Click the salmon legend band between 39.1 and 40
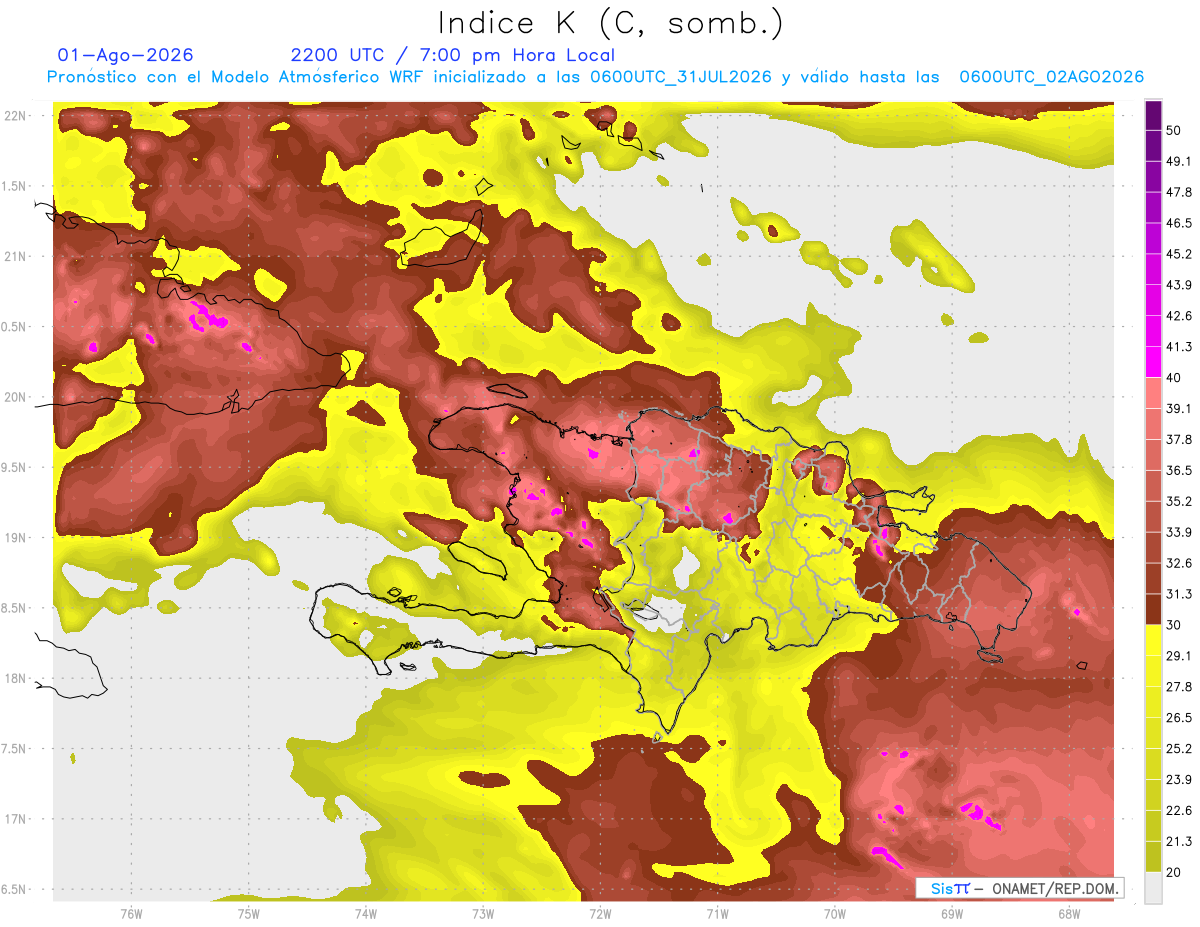 [1153, 393]
